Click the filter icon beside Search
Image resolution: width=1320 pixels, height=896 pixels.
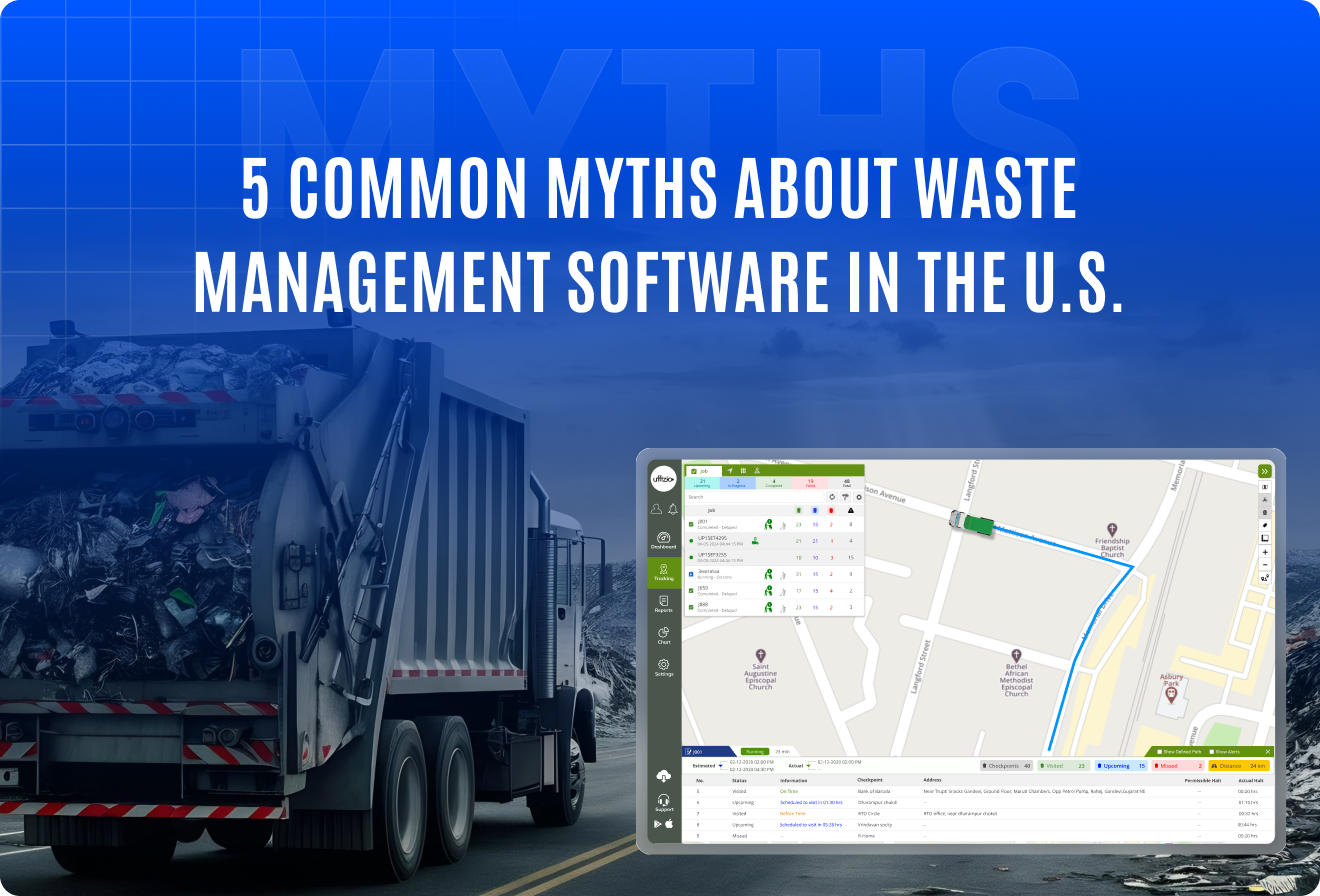click(x=845, y=497)
